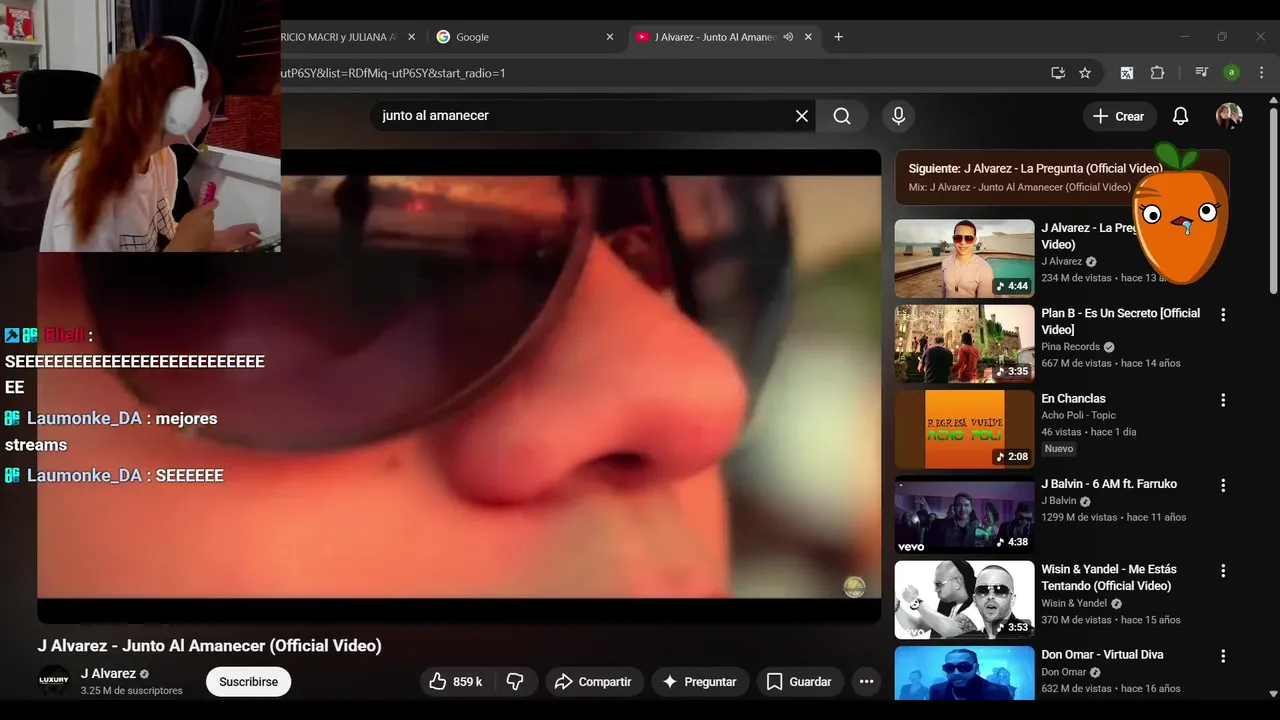Open more actions below the video

[866, 682]
